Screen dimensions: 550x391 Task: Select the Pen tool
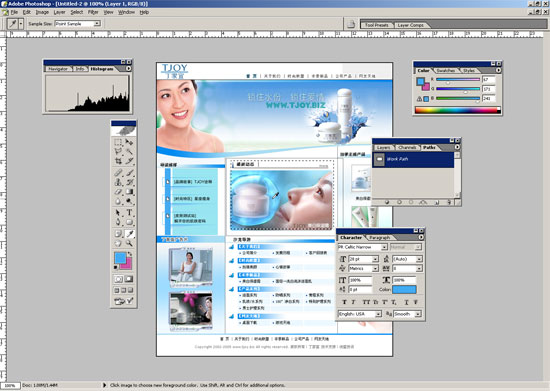pyautogui.click(x=118, y=222)
